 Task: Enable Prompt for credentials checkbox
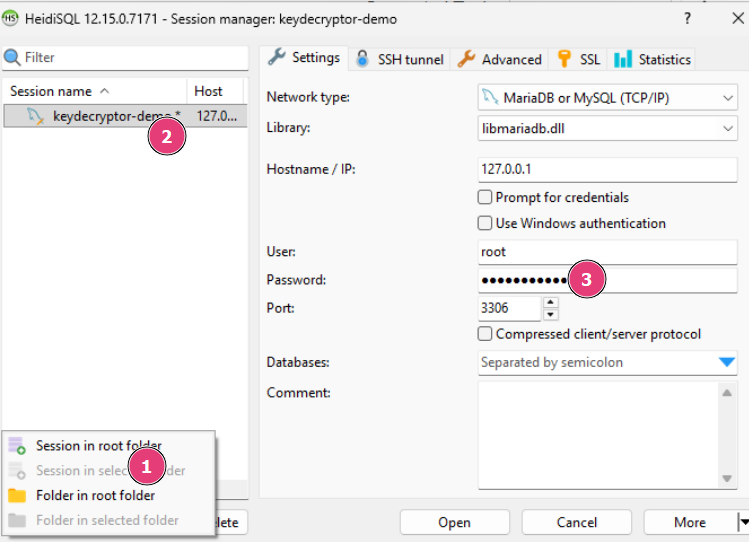(x=486, y=197)
